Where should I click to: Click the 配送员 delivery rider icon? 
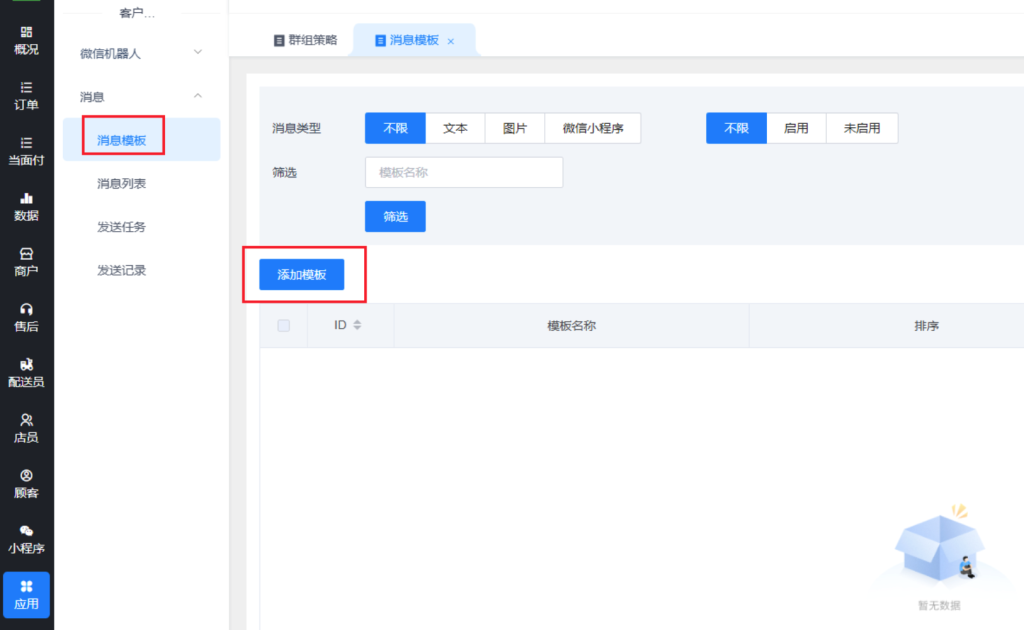[x=26, y=372]
